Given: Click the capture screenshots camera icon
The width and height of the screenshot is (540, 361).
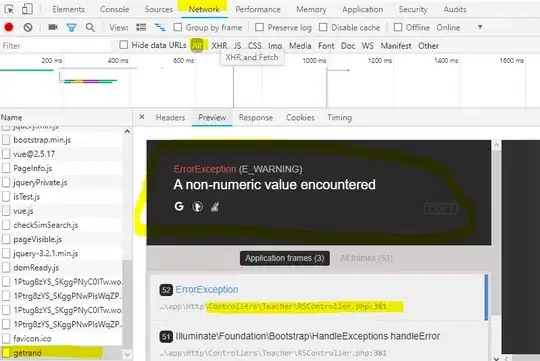Looking at the screenshot, I should coord(53,27).
